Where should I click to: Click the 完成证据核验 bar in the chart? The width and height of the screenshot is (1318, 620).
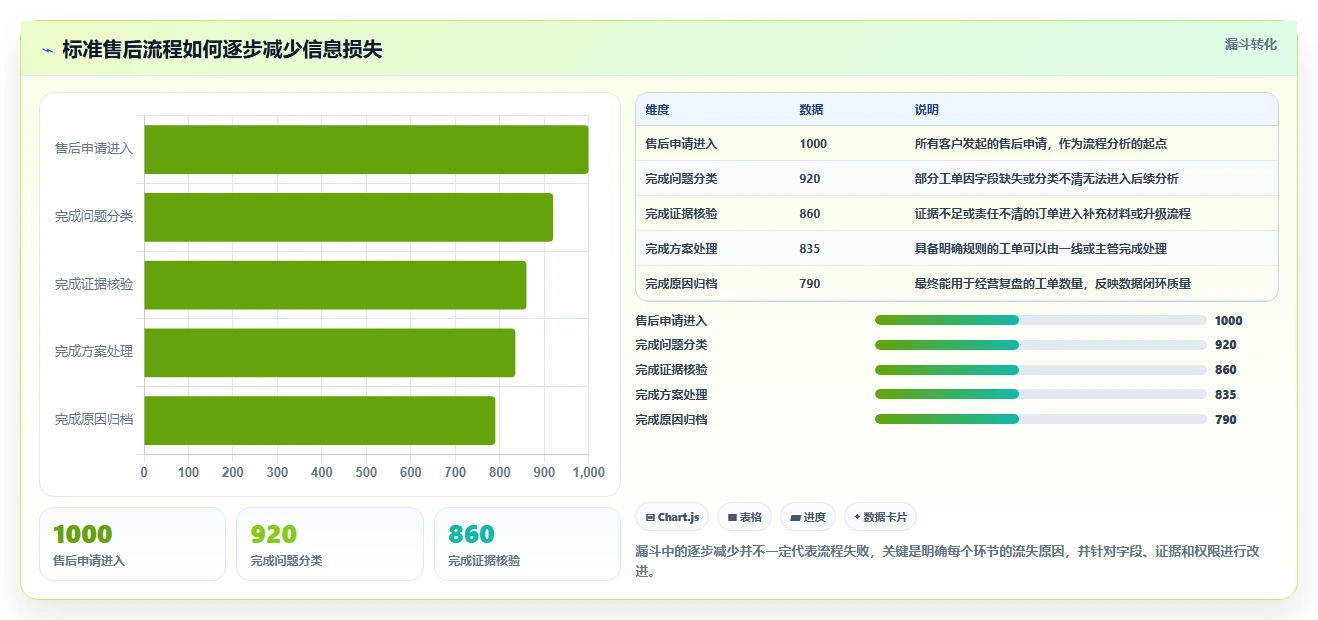pos(335,285)
